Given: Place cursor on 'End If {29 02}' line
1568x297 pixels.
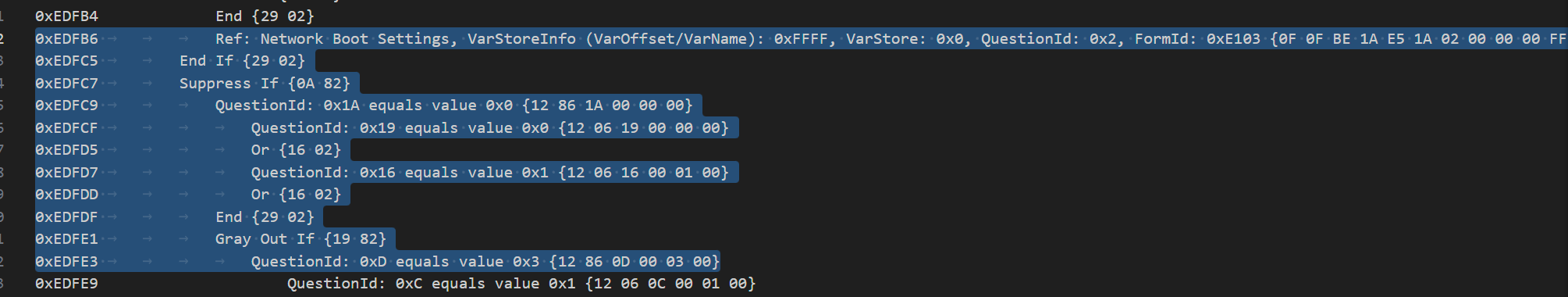Looking at the screenshot, I should (242, 61).
